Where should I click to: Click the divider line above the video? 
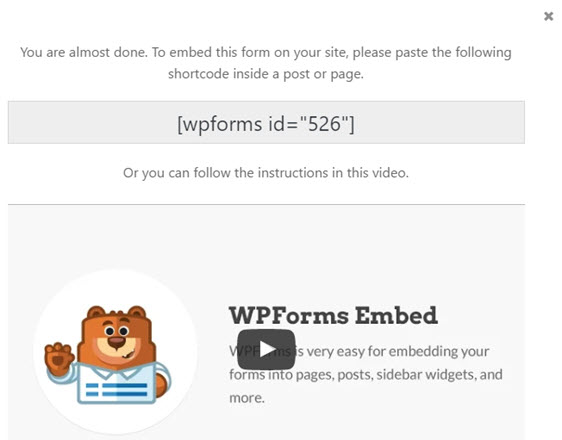pyautogui.click(x=266, y=205)
